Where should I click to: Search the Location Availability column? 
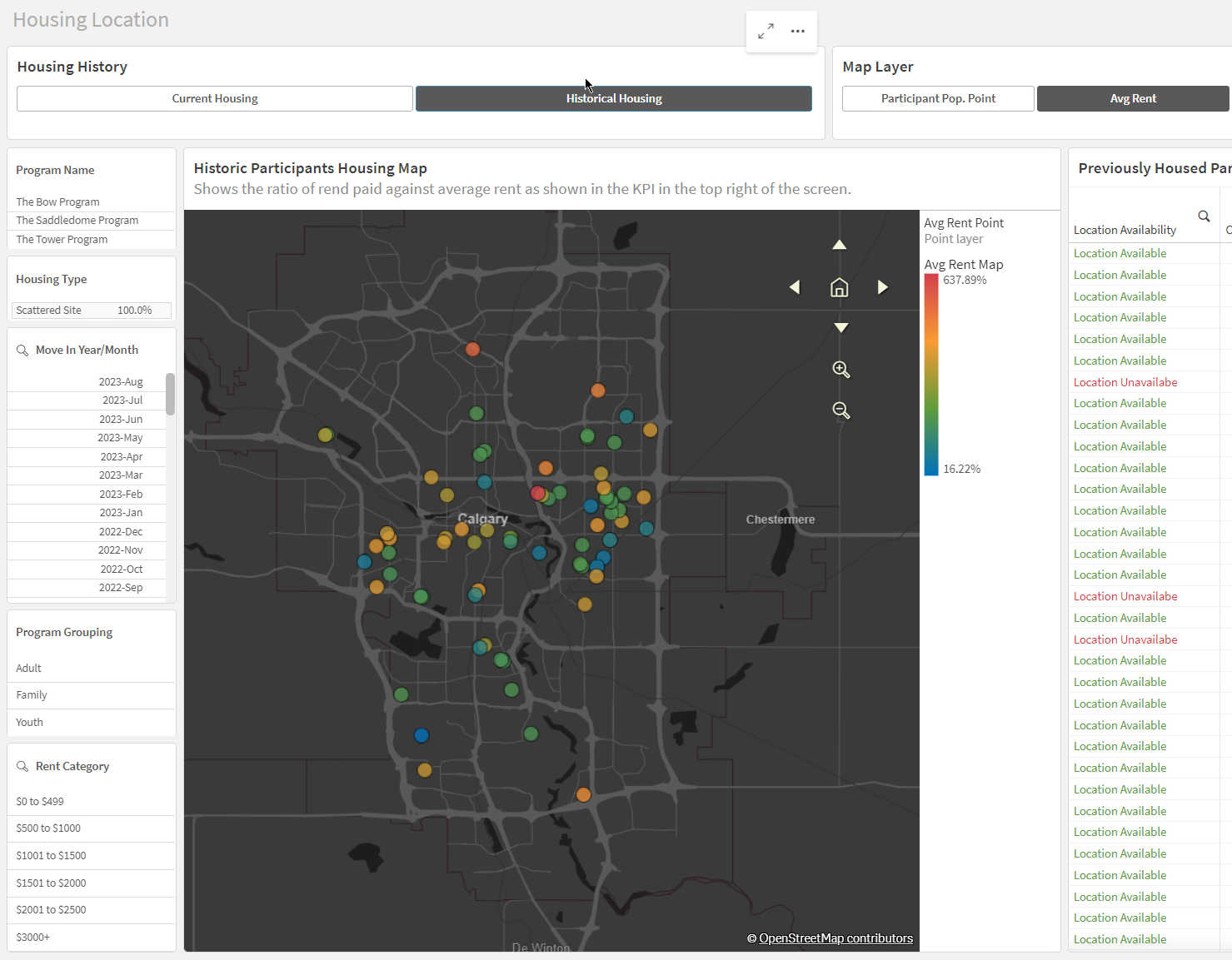(1204, 216)
